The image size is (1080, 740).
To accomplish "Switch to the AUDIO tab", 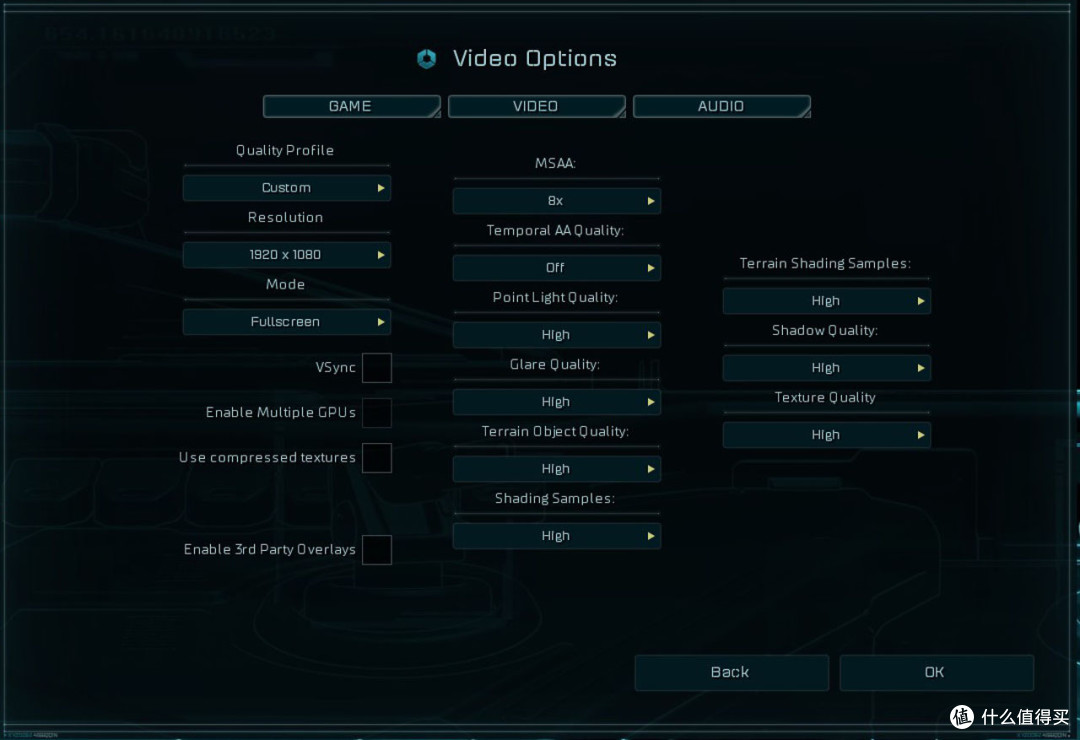I will point(721,106).
